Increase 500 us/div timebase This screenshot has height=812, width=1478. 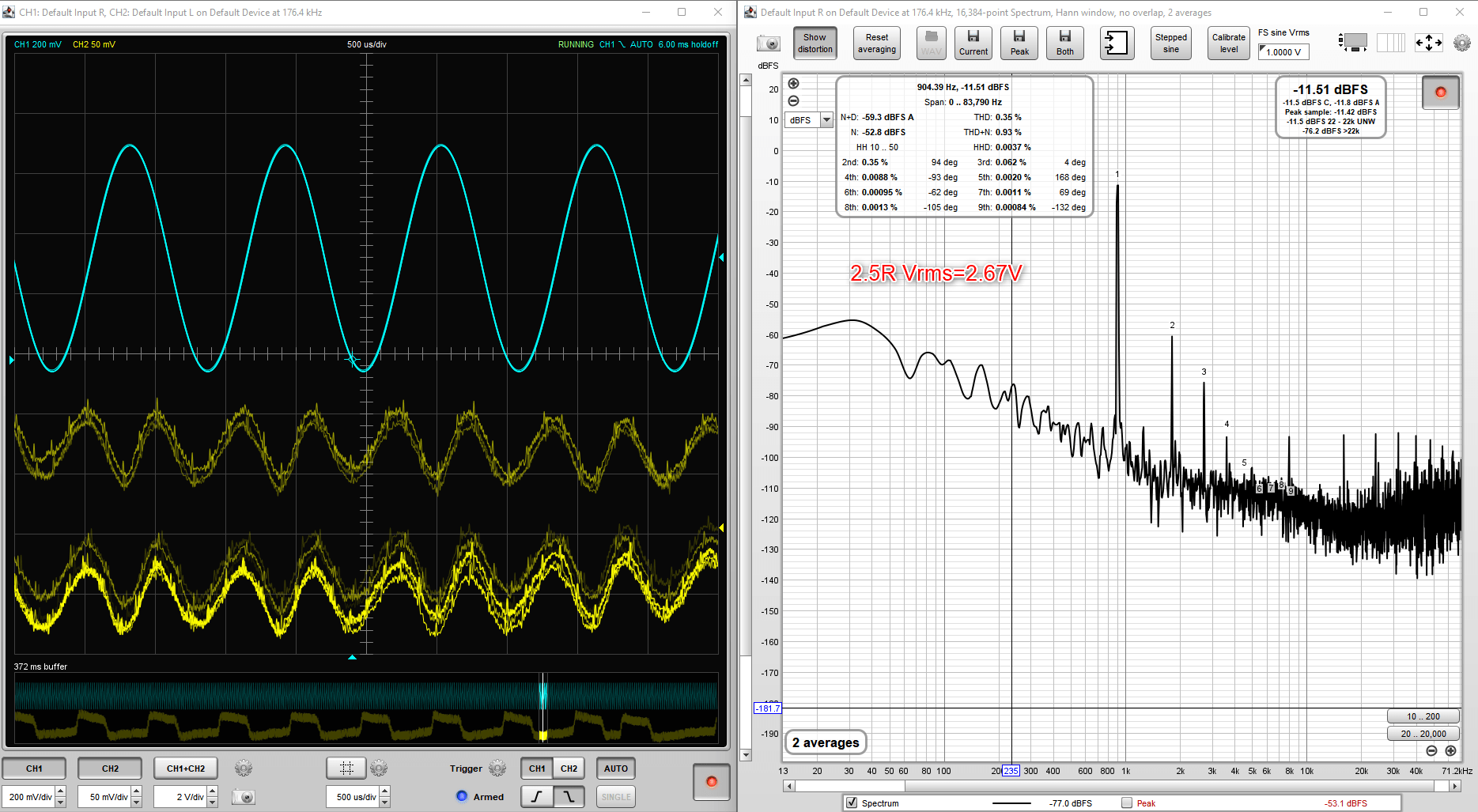385,792
